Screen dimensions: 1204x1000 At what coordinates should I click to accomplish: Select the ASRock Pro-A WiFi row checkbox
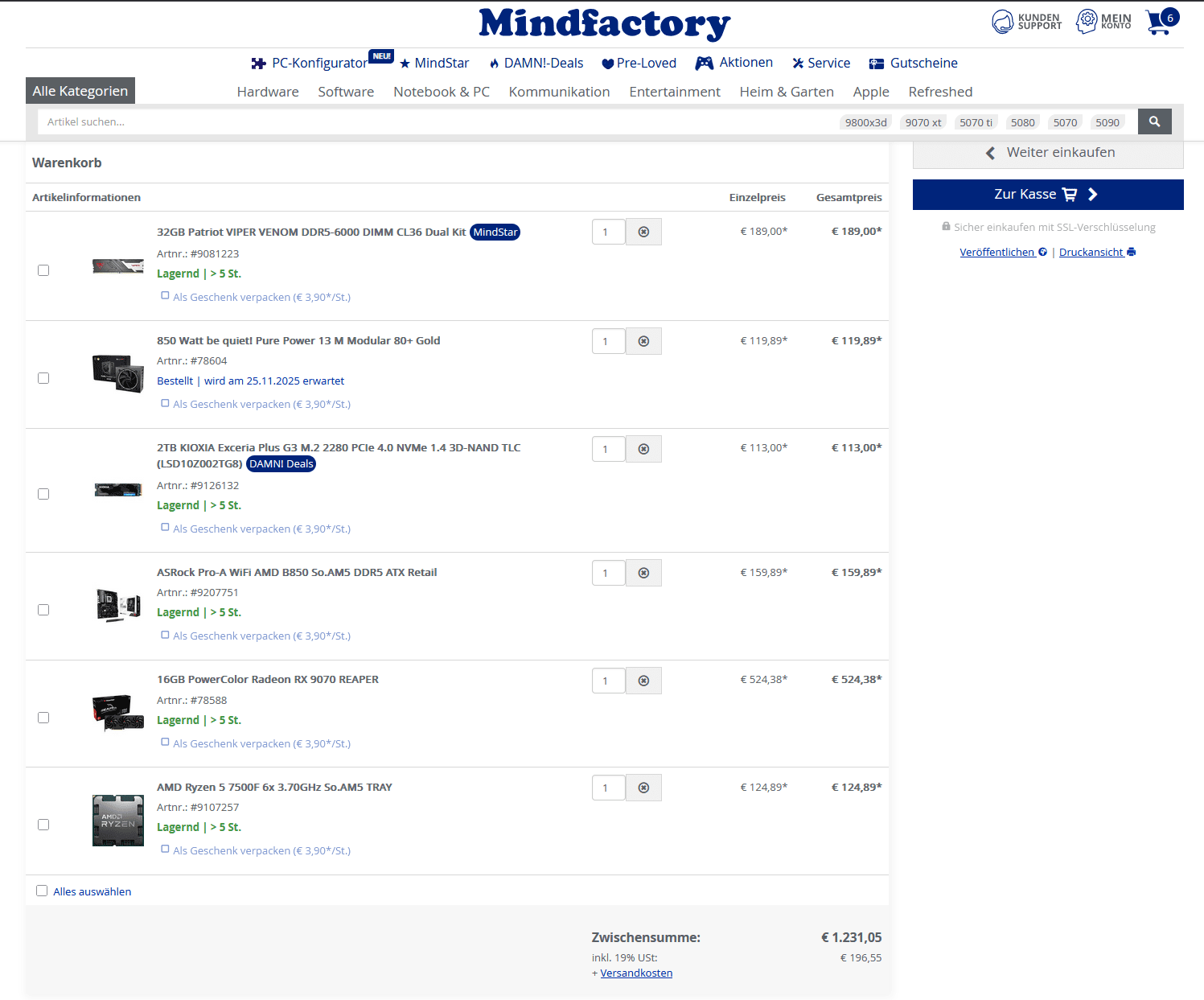43,610
